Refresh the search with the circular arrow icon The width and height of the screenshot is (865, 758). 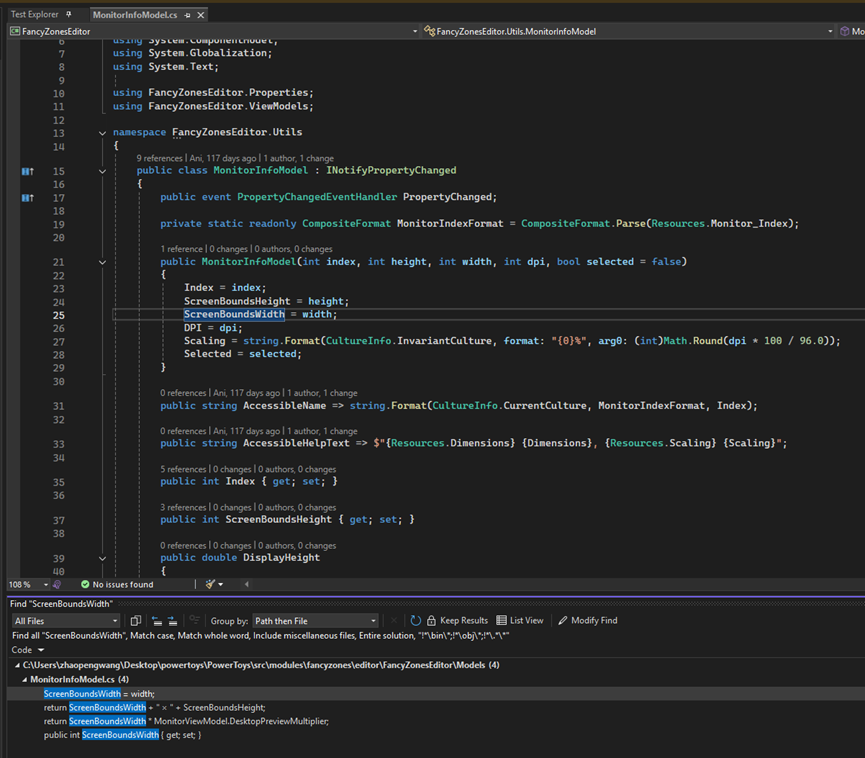pos(415,620)
